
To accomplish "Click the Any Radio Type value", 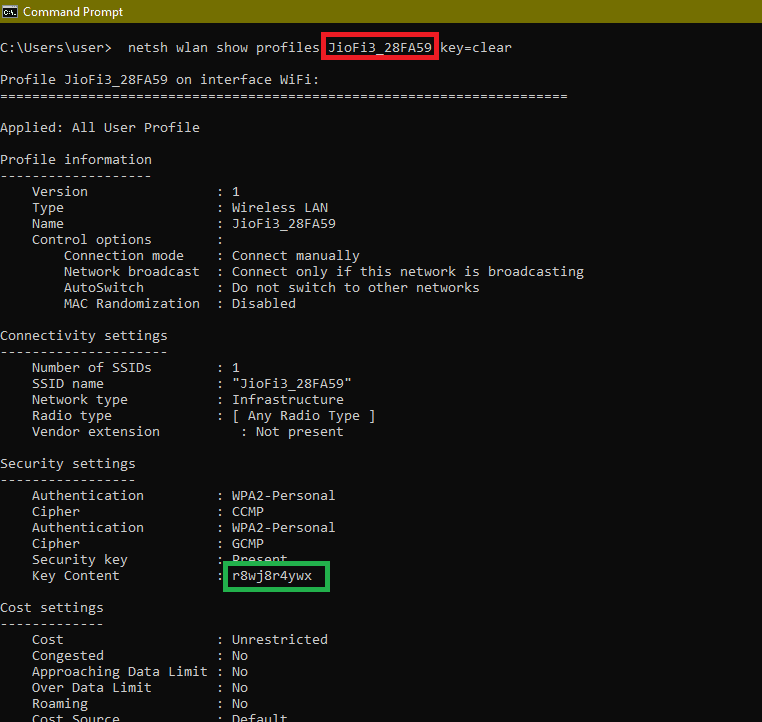I will 303,416.
